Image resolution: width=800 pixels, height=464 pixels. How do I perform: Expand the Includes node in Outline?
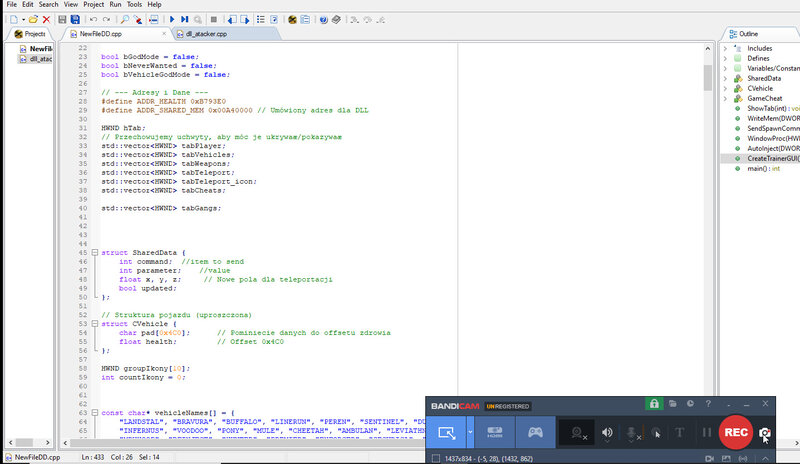726,48
